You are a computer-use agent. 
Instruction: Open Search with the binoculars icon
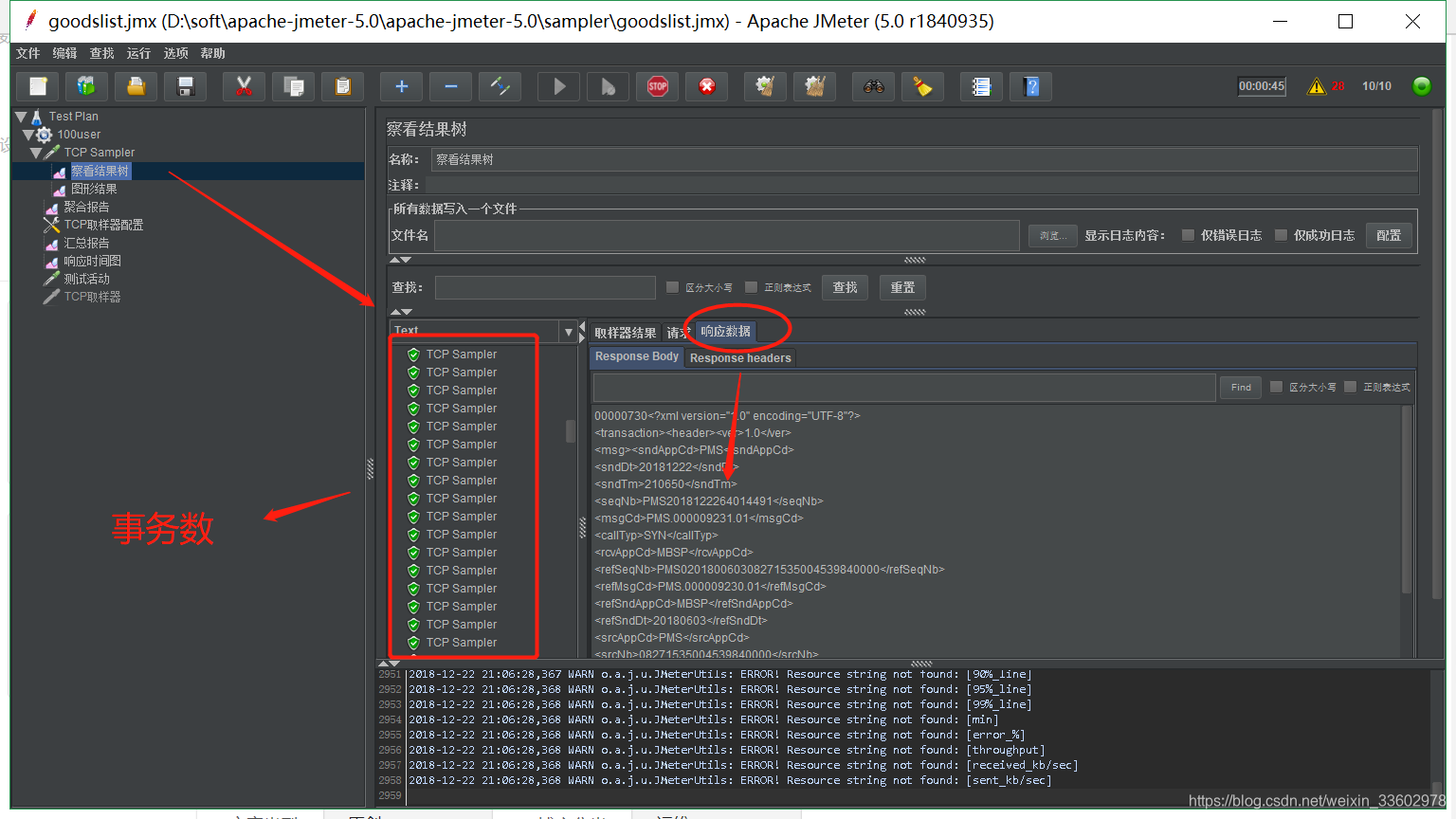[873, 86]
